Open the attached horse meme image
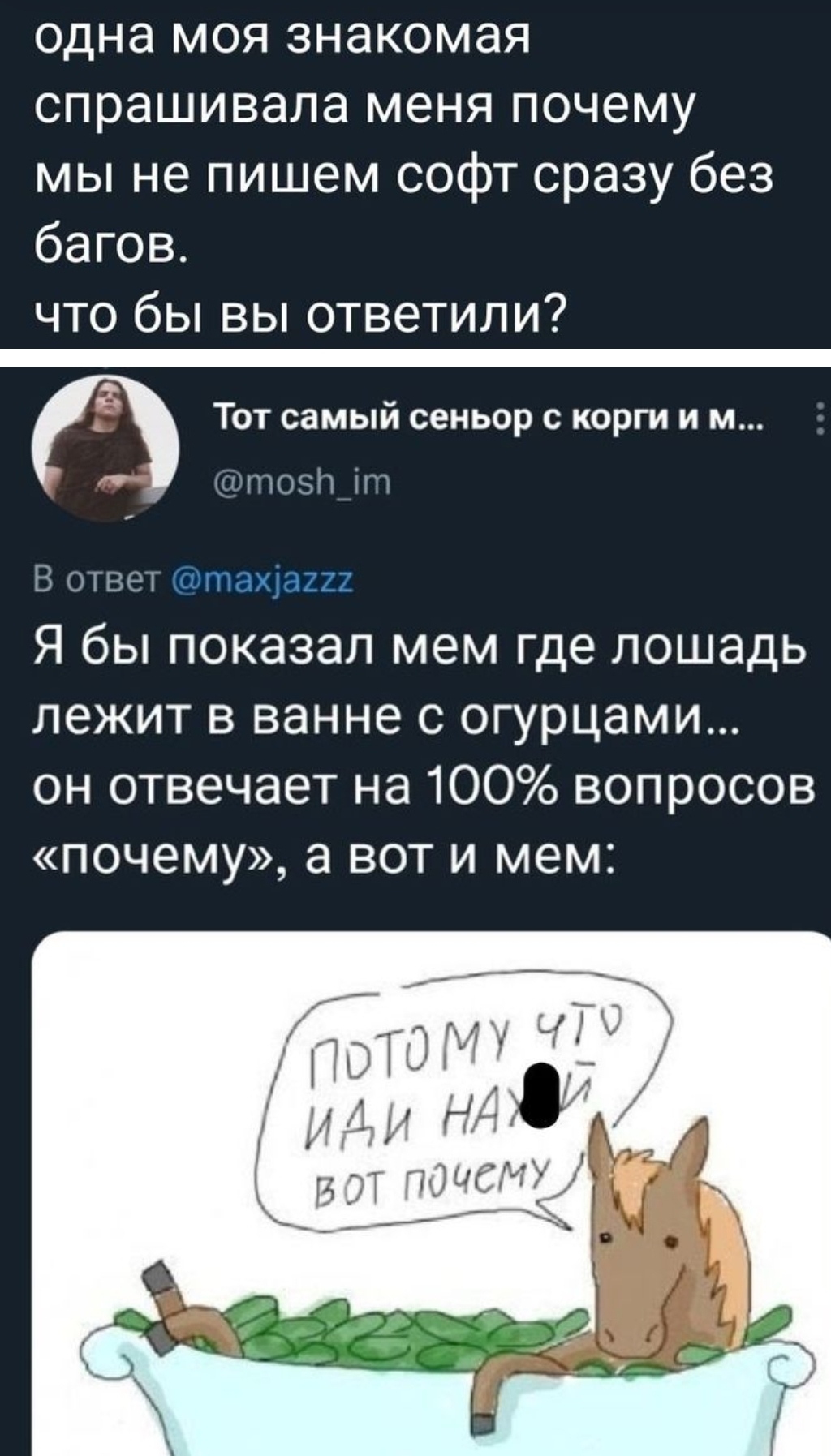The width and height of the screenshot is (831, 1456). click(x=431, y=1194)
